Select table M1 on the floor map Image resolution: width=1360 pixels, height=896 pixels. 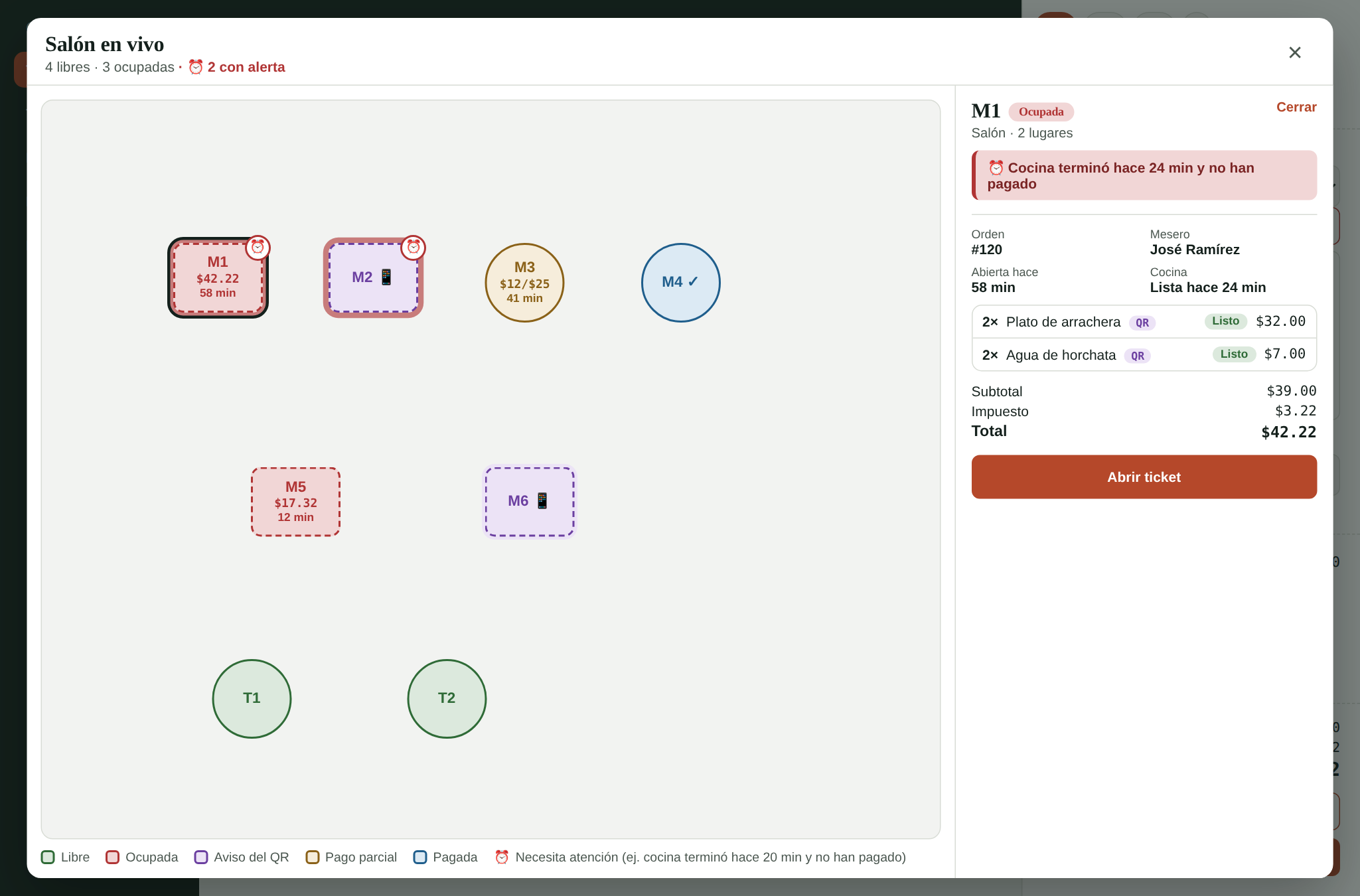(x=218, y=277)
